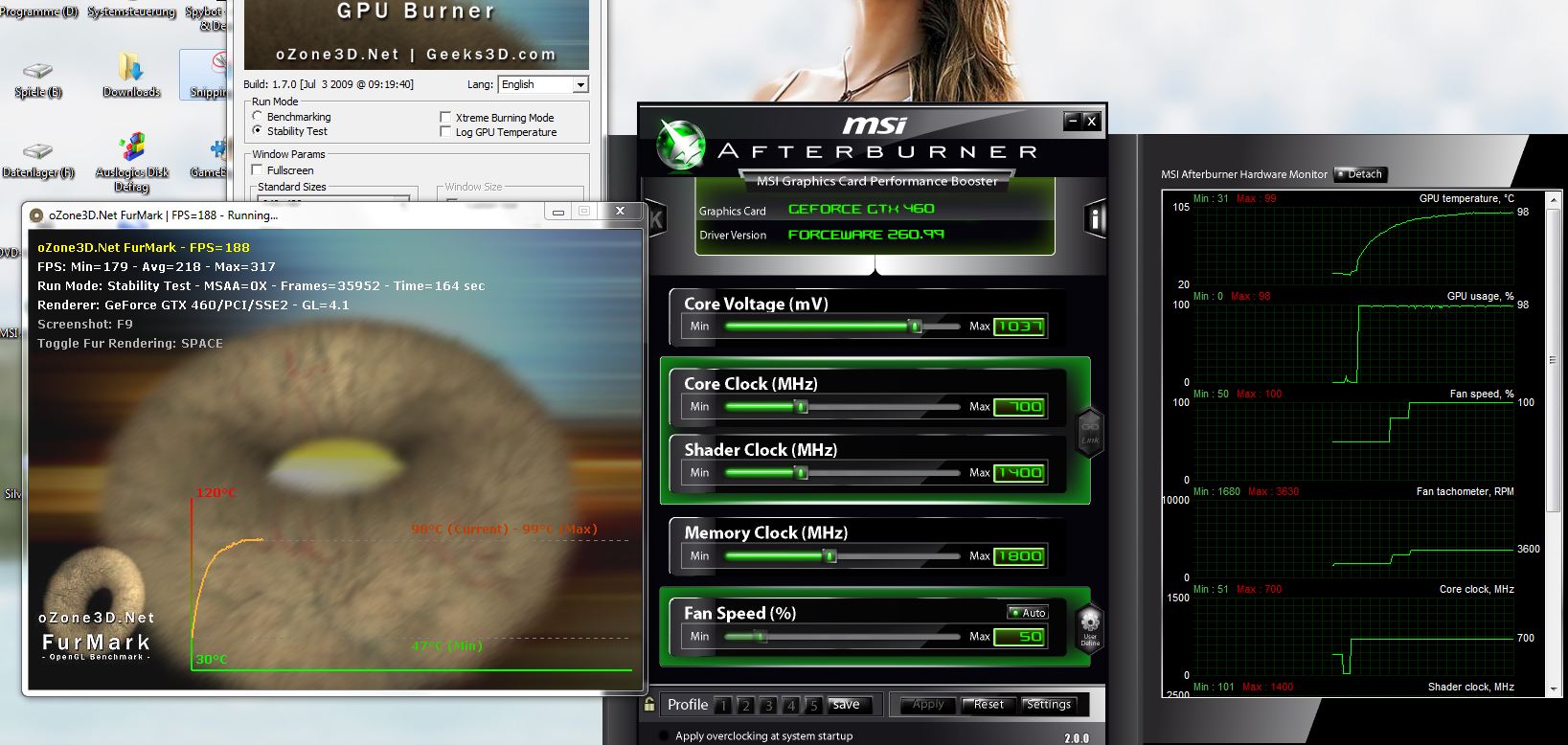Launch Auslogics Disk Defrag from desktop

(132, 163)
